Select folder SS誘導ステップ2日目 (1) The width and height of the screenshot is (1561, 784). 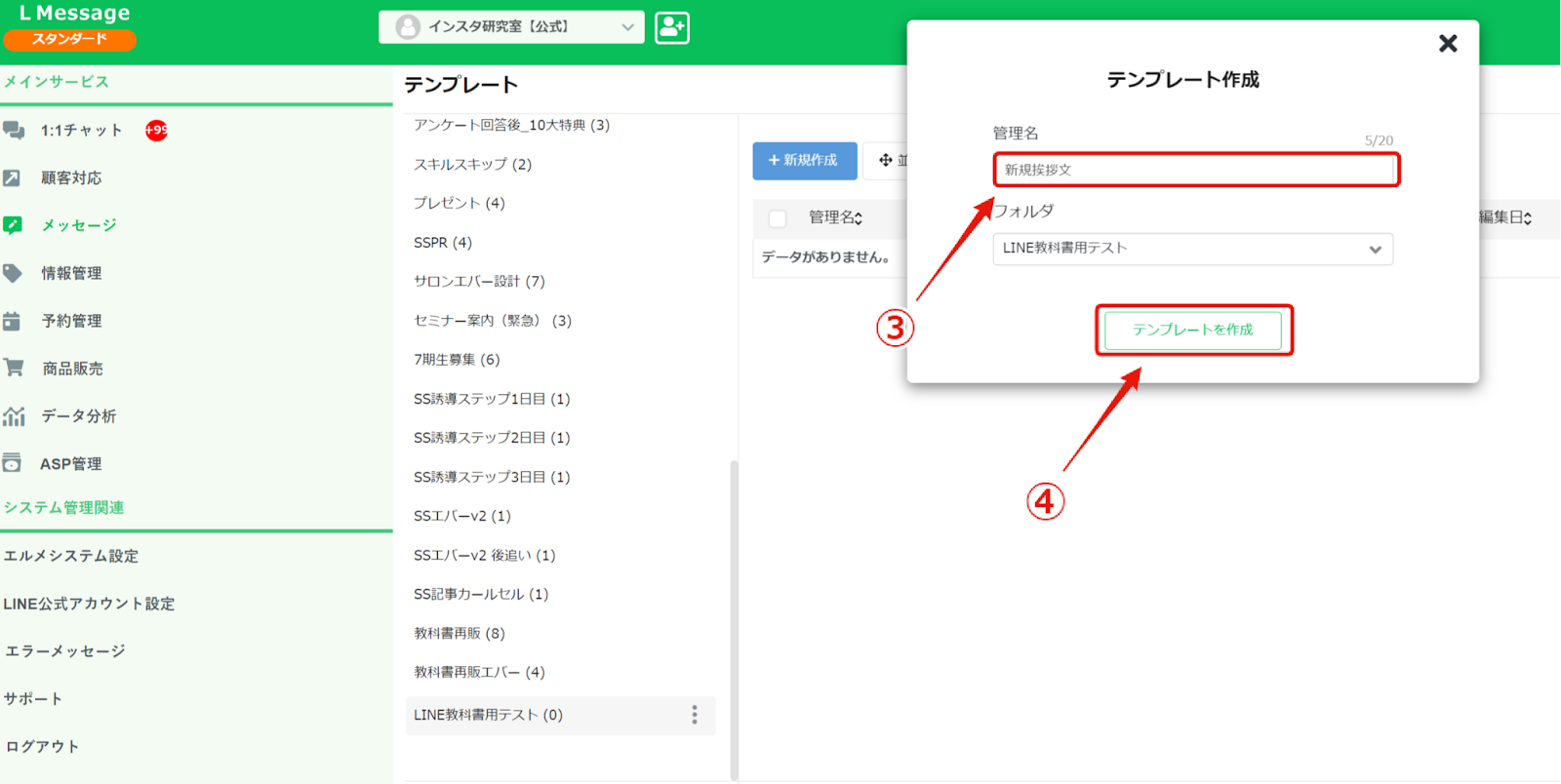pos(492,438)
